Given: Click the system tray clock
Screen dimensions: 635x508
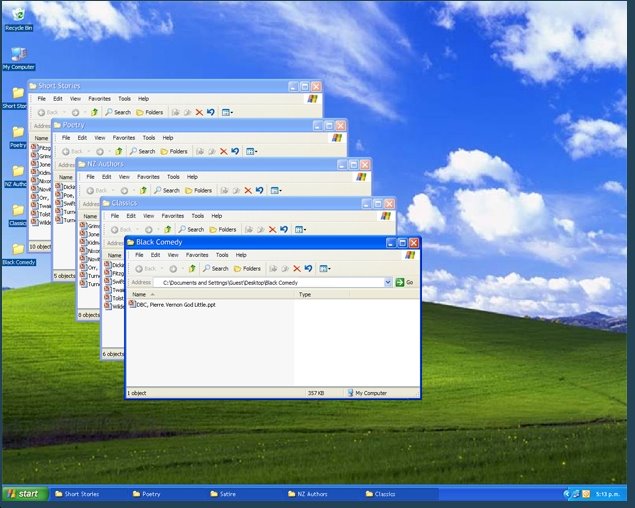Looking at the screenshot, I should (607, 494).
